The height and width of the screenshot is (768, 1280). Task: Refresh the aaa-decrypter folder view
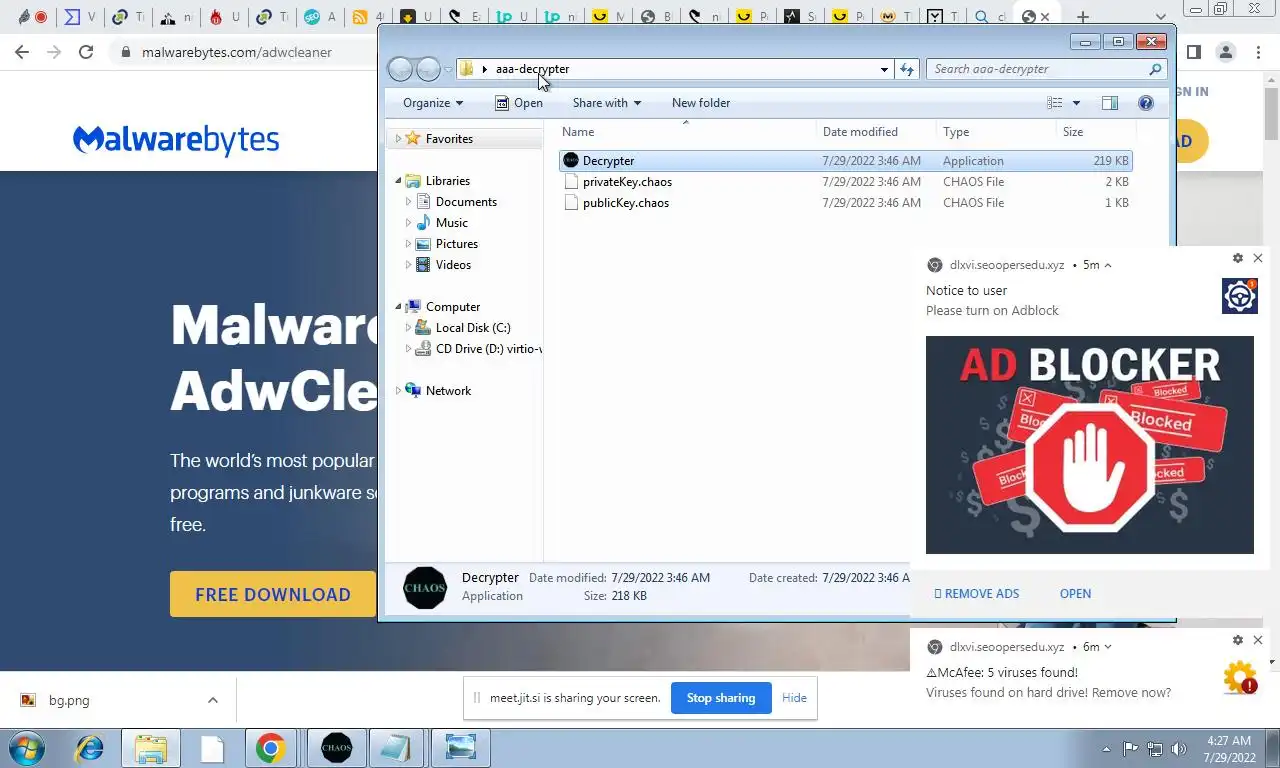(907, 69)
